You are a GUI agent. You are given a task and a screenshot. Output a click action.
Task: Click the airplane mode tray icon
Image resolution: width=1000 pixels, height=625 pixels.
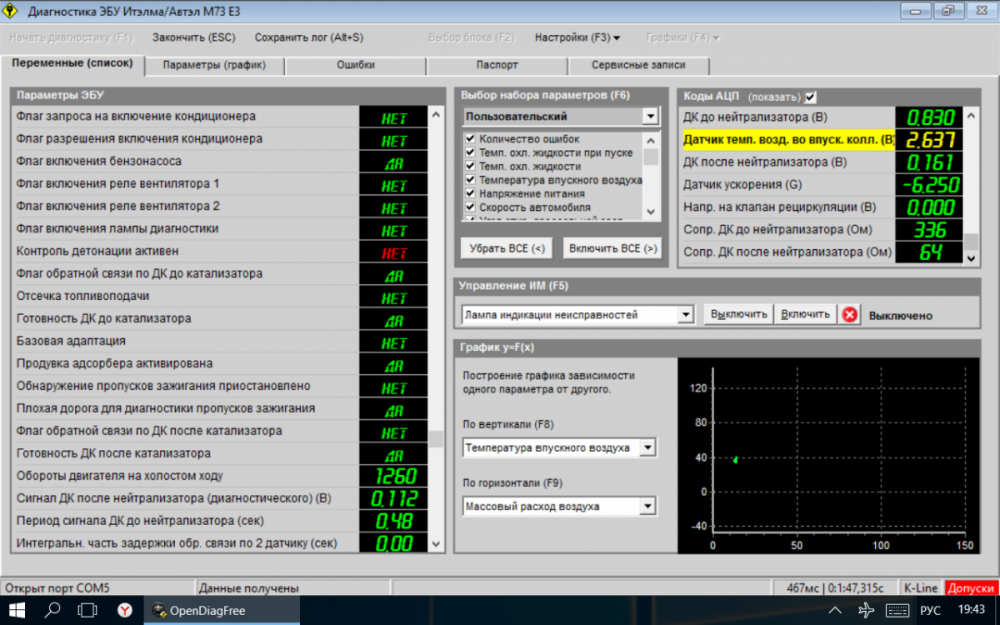[867, 610]
